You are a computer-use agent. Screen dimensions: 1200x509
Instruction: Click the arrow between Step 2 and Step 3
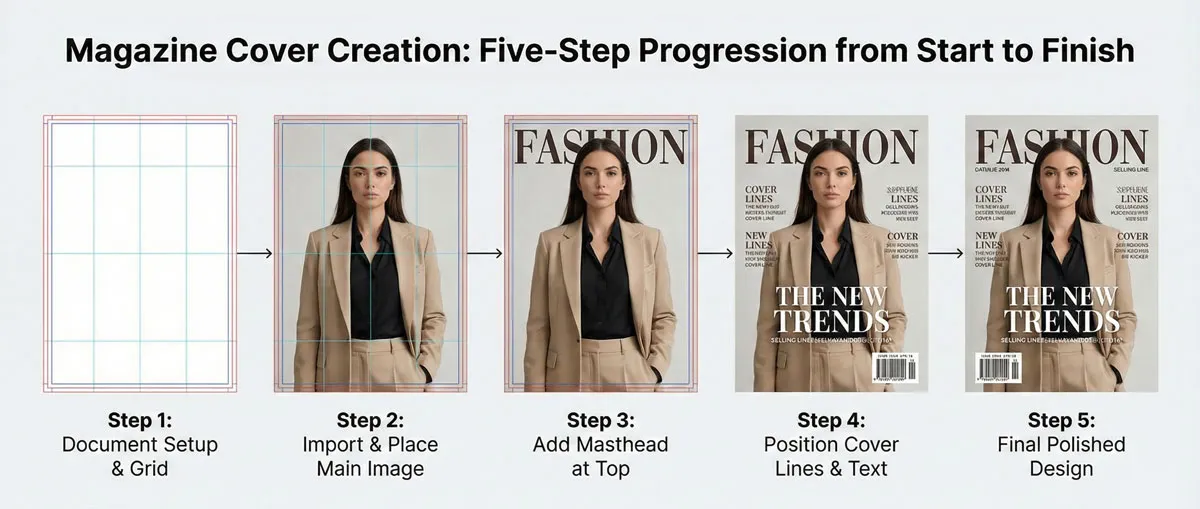point(485,254)
